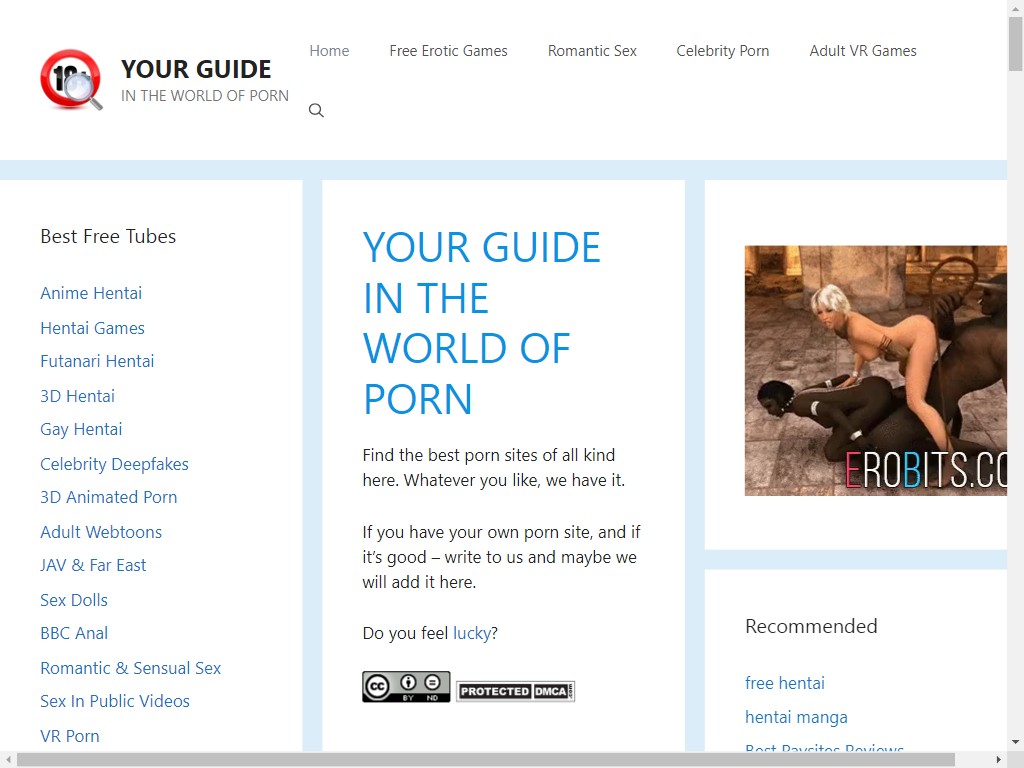Viewport: 1024px width, 768px height.
Task: Click the 'IN THE WORLD OF PORN' tagline
Action: 204,96
